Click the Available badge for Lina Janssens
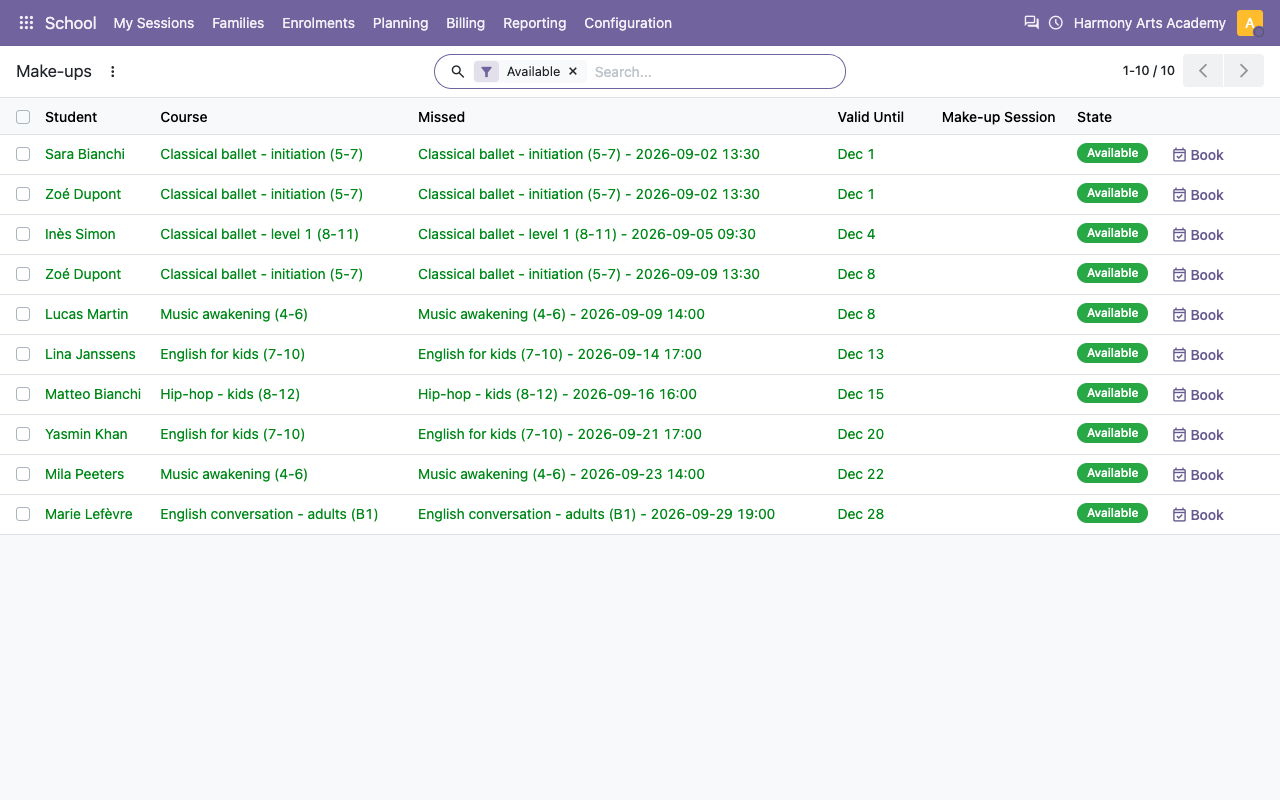1280x800 pixels. pos(1112,353)
